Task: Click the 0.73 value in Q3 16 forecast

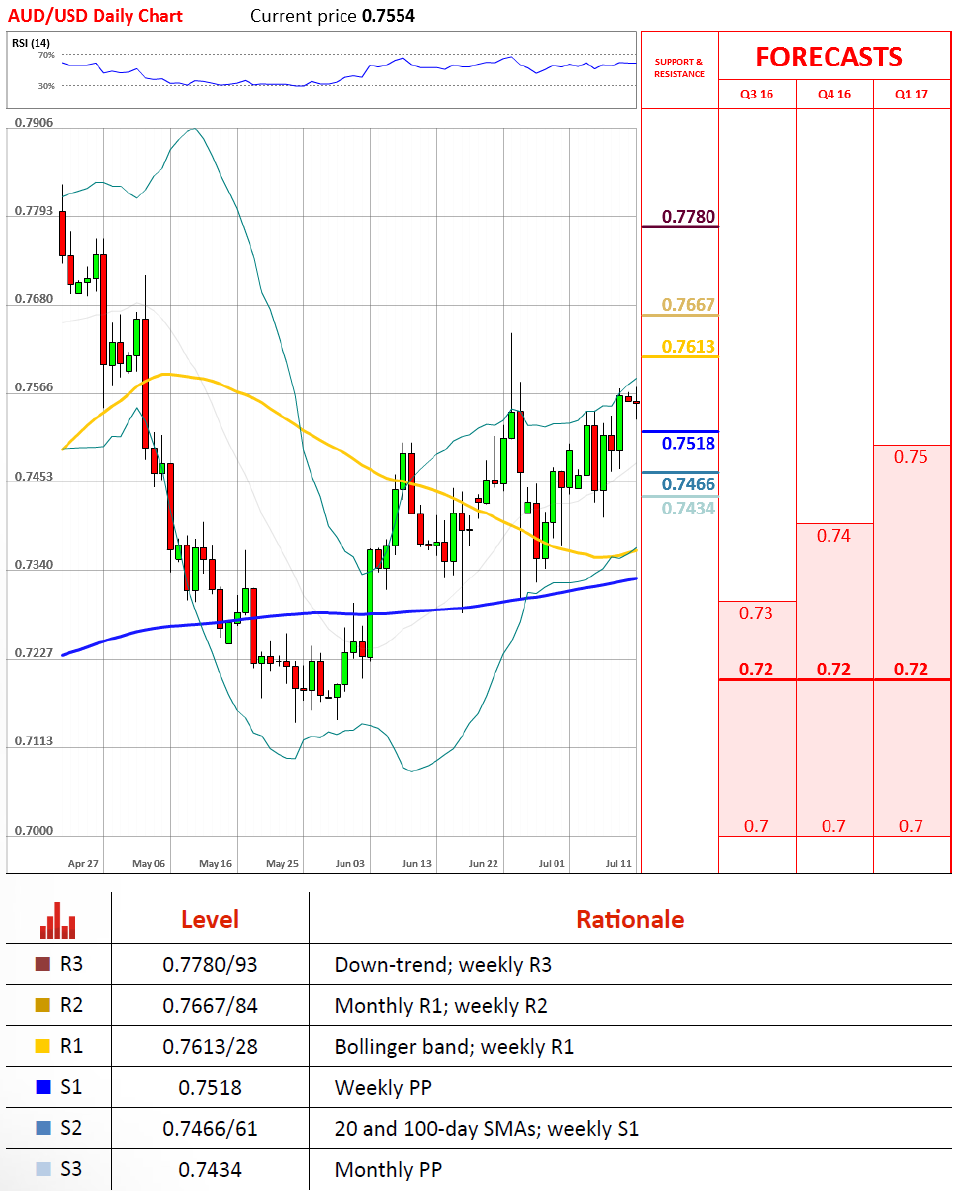Action: (756, 613)
